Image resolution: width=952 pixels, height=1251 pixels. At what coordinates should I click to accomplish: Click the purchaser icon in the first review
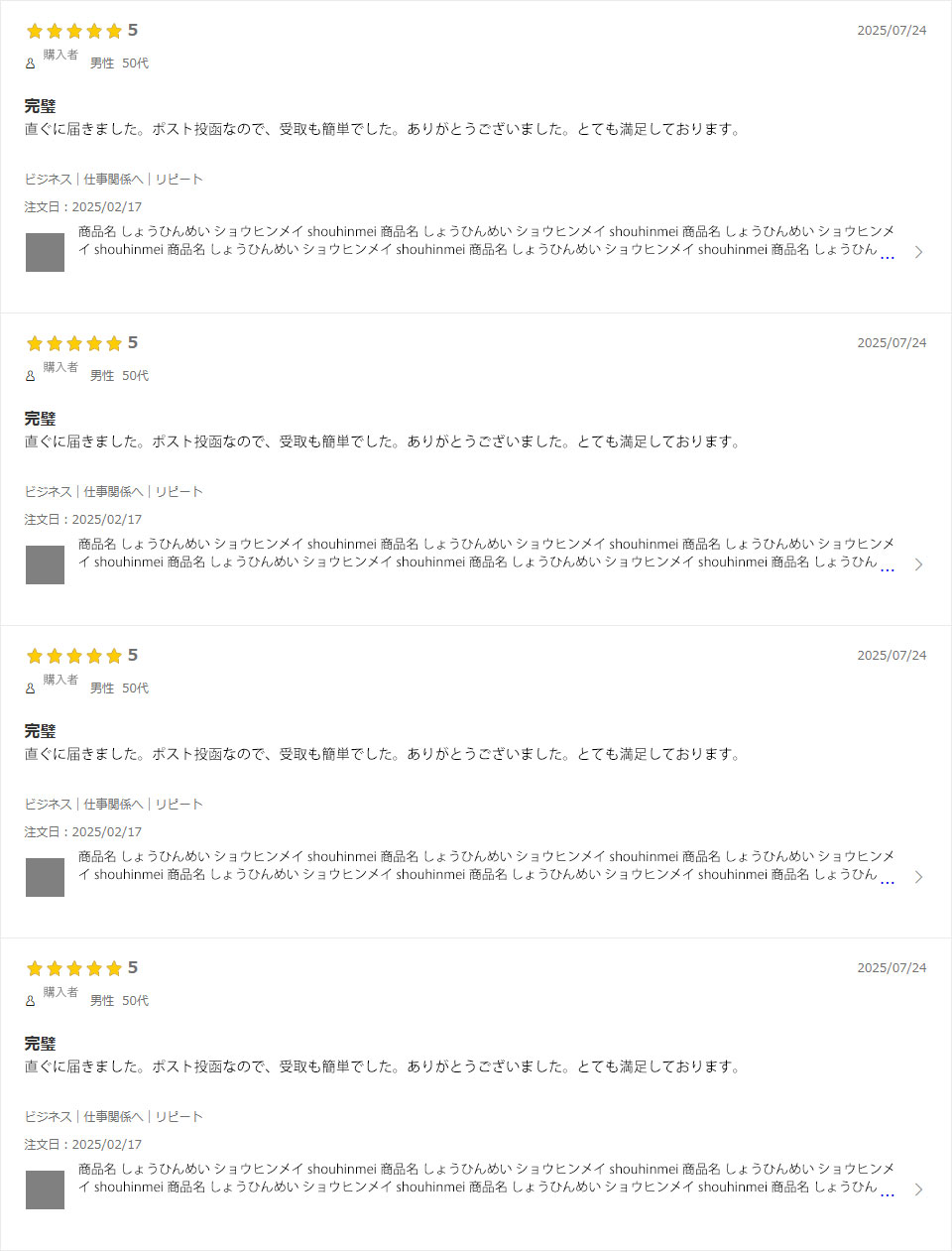[30, 63]
